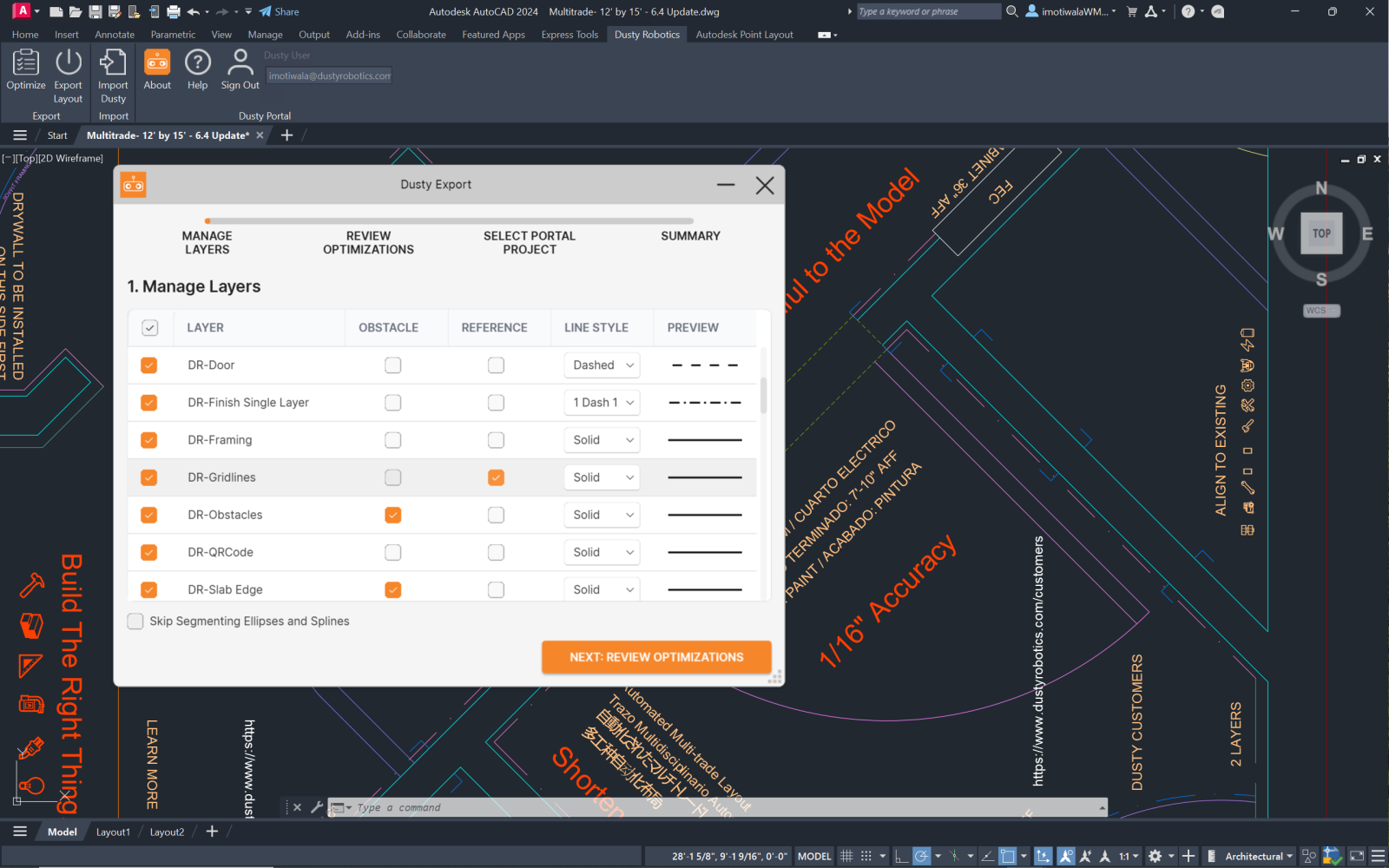Click NEXT: REVIEW OPTIMIZATIONS button
Image resolution: width=1389 pixels, height=868 pixels.
[x=656, y=657]
